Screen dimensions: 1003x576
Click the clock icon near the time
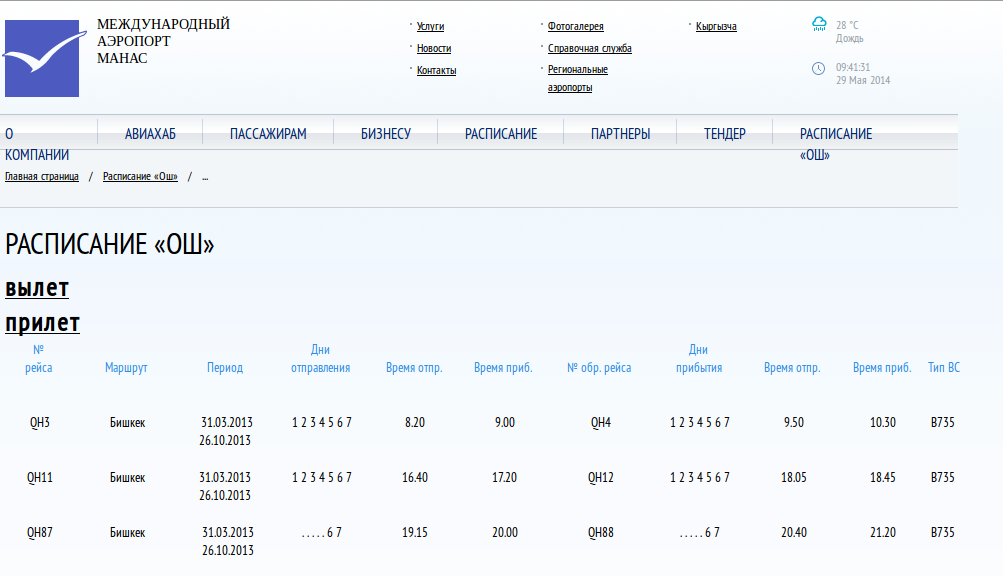(818, 68)
